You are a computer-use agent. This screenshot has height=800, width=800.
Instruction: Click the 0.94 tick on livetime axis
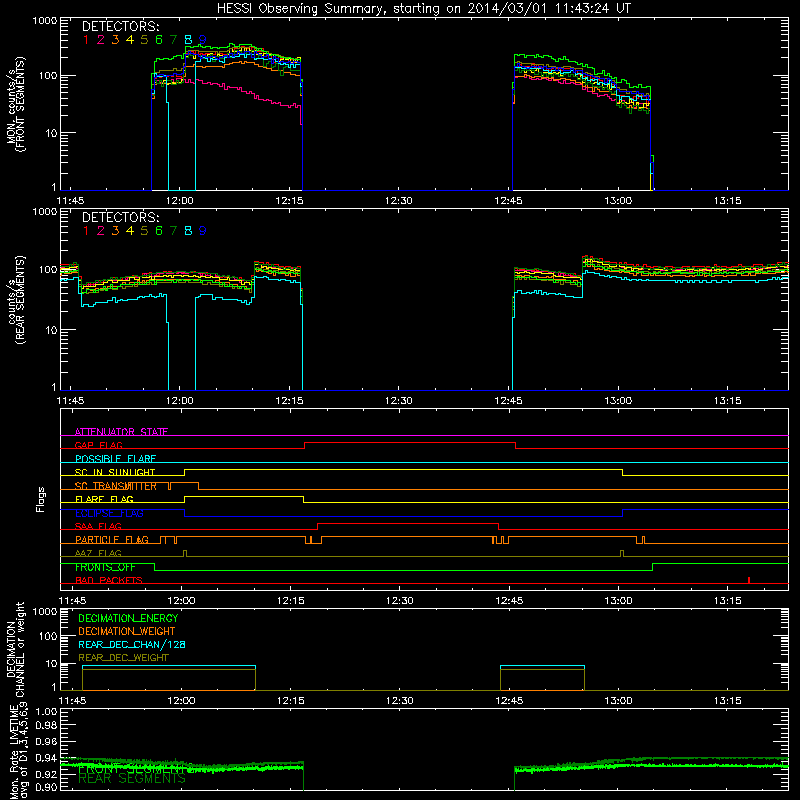47,758
